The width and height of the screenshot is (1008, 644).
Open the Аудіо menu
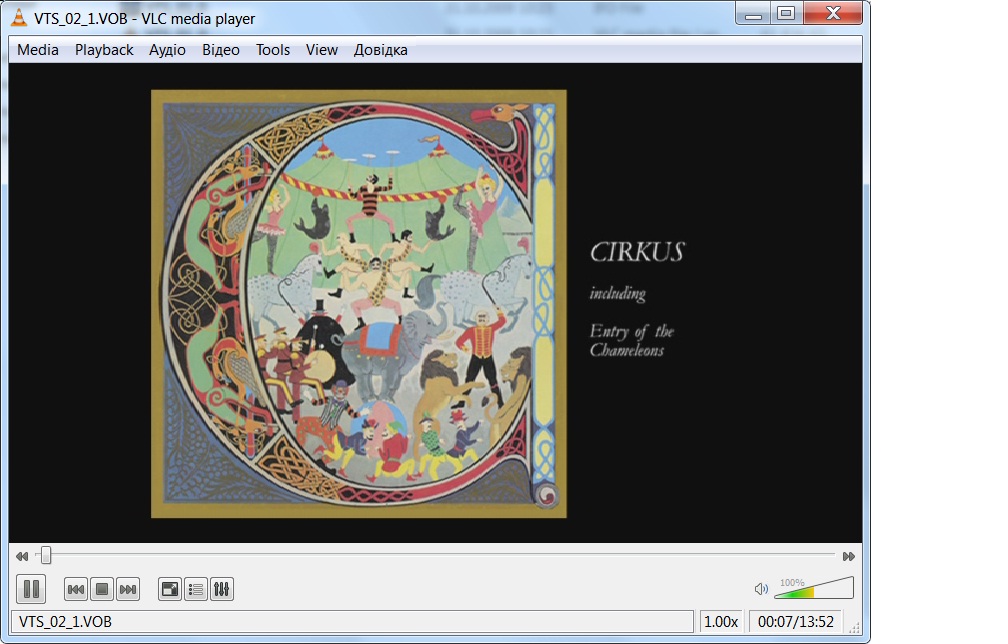coord(167,49)
